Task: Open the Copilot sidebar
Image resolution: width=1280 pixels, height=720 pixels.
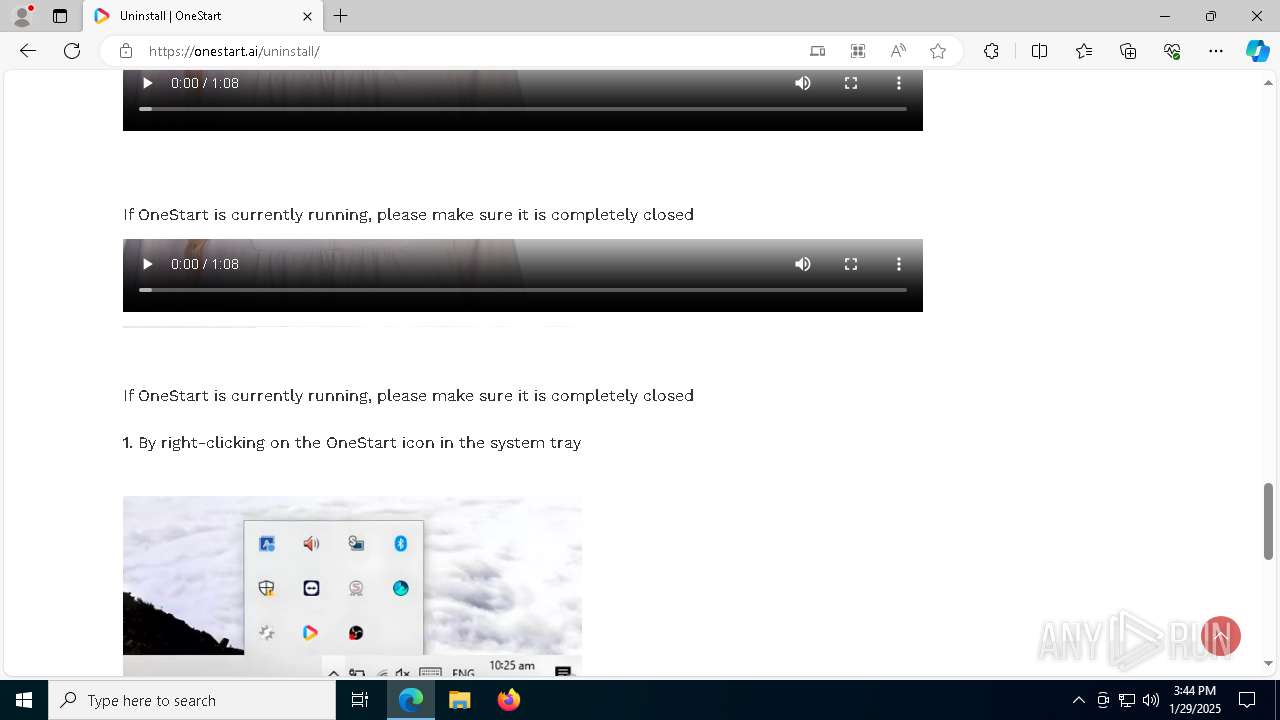Action: click(1257, 51)
